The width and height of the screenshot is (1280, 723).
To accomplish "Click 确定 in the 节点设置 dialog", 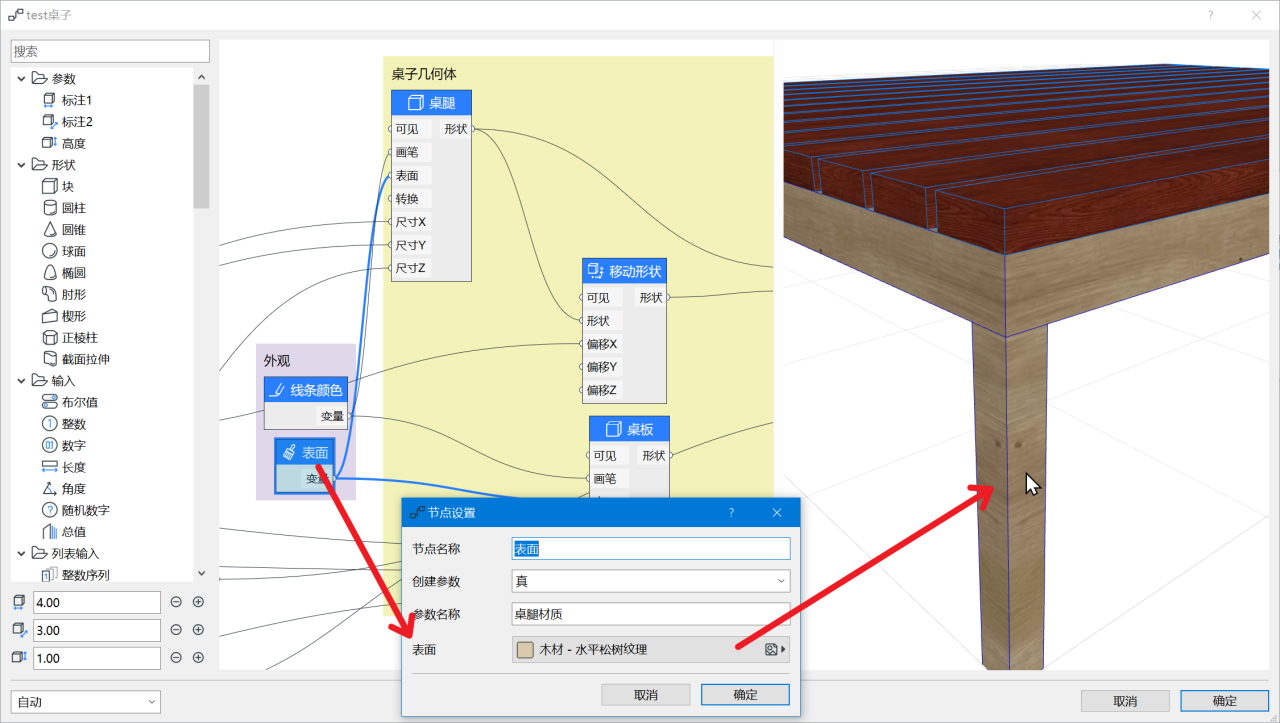I will [x=745, y=694].
